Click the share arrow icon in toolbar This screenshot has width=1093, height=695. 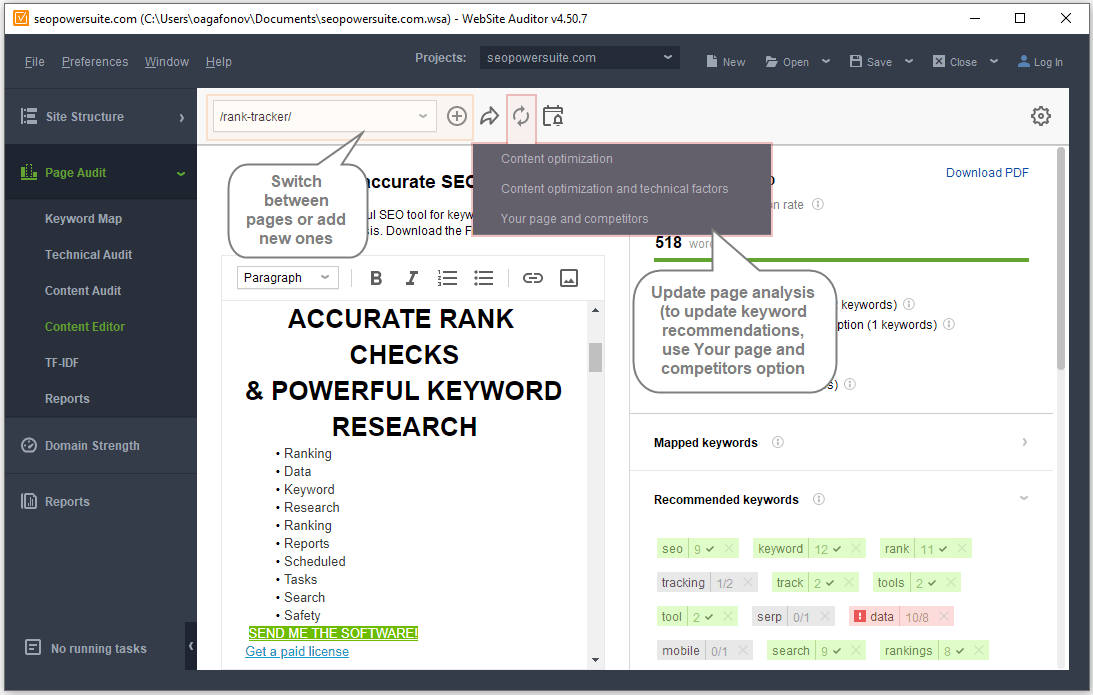(489, 116)
